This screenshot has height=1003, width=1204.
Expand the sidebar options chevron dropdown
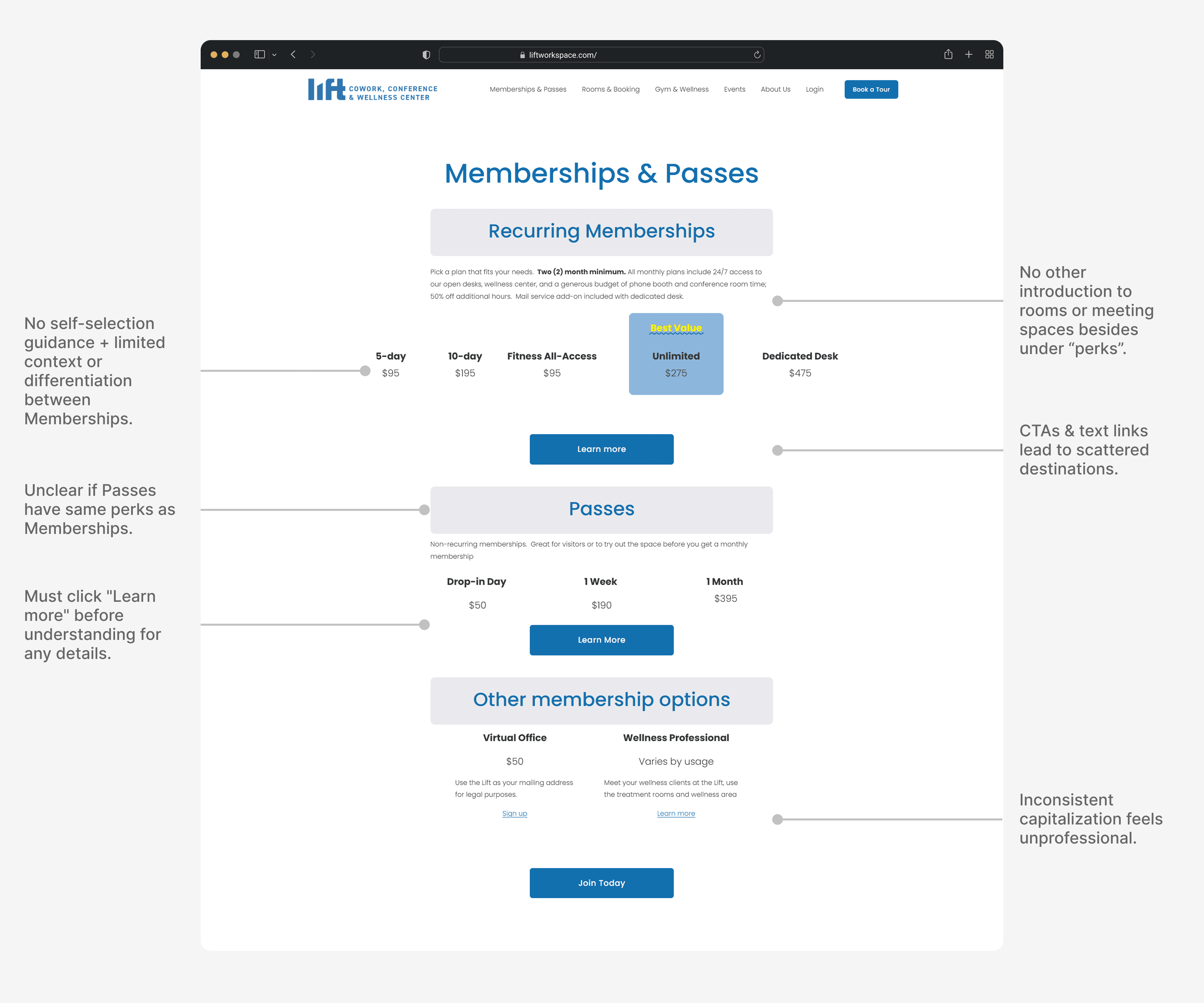(x=275, y=55)
